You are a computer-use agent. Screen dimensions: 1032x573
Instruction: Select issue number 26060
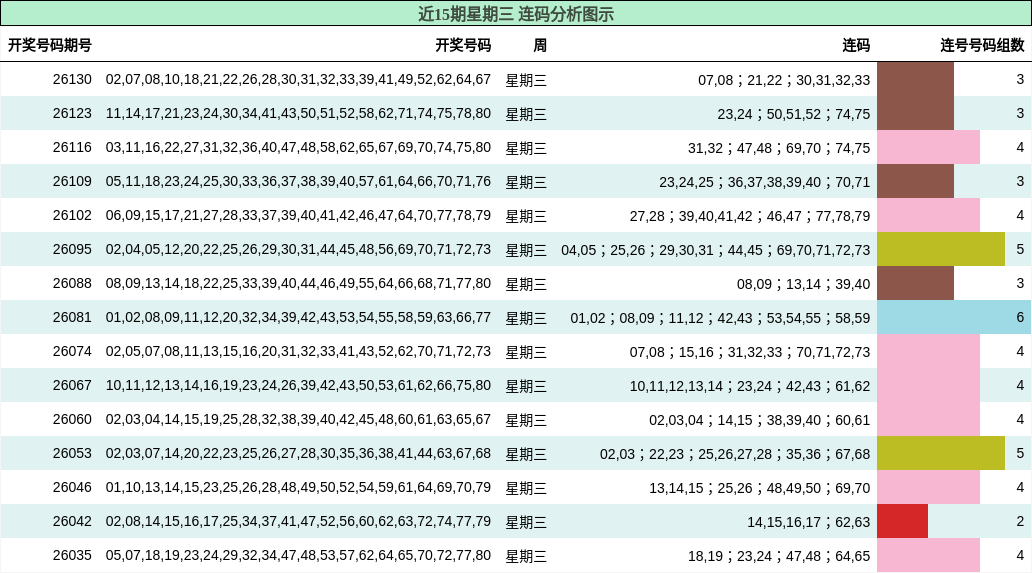click(x=72, y=420)
